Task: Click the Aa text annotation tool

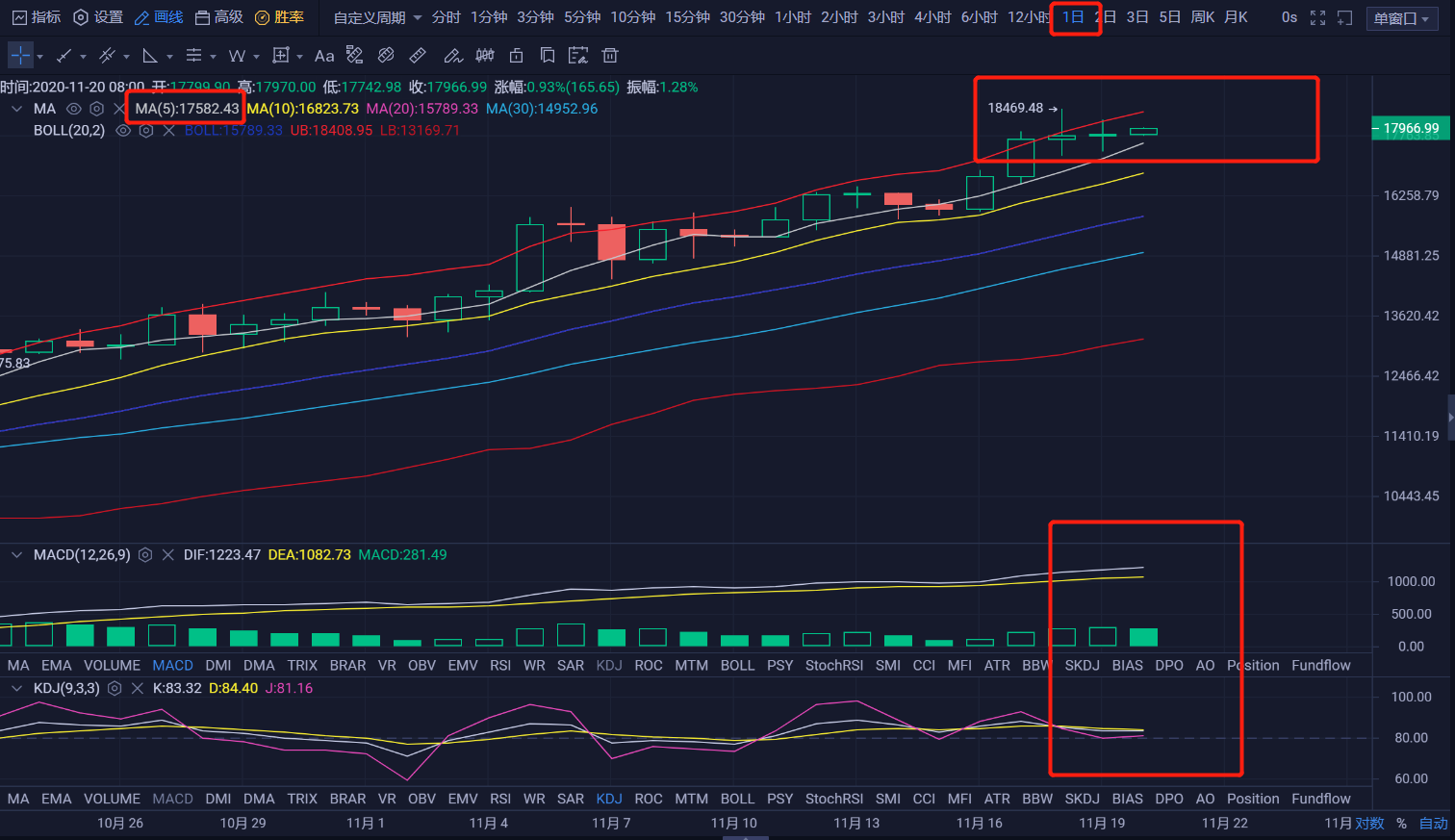Action: (x=324, y=56)
